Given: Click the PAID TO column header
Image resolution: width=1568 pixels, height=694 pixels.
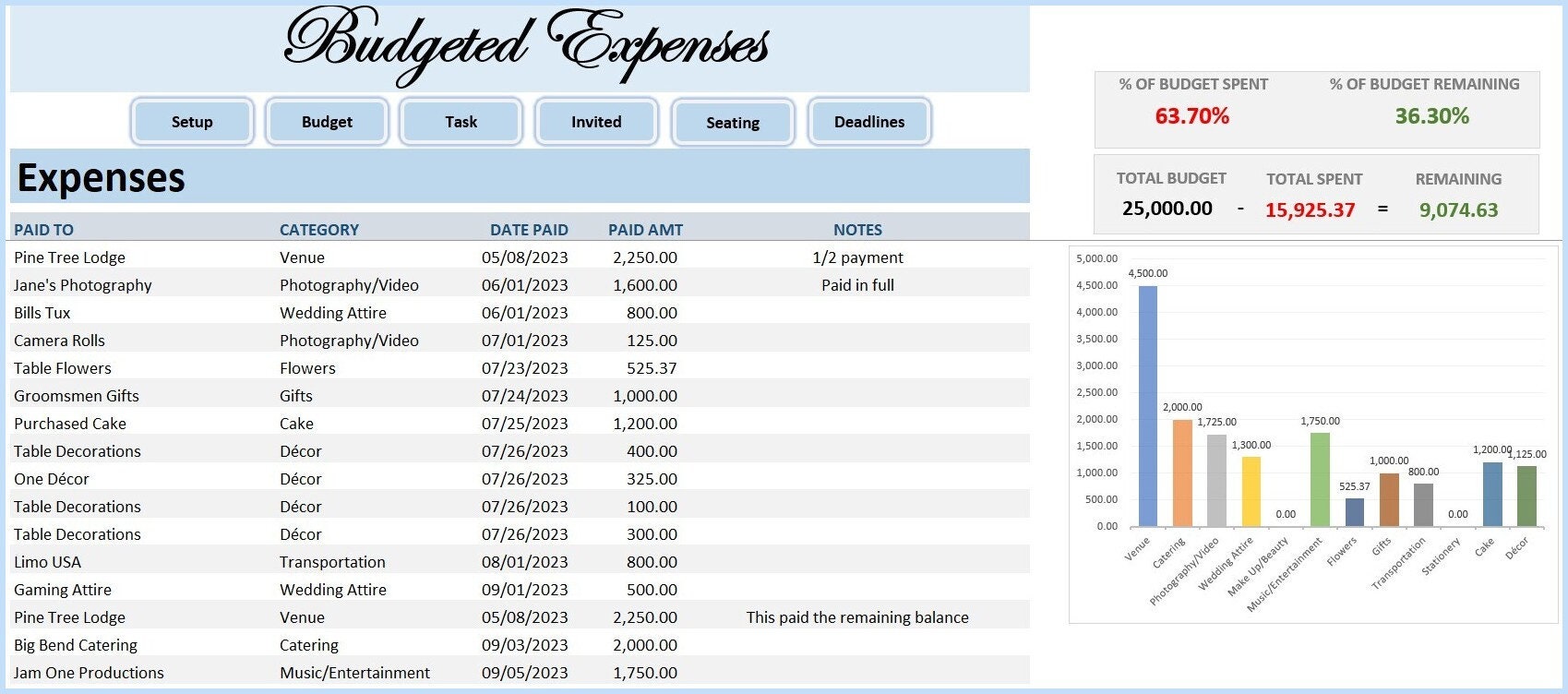Looking at the screenshot, I should coord(43,230).
